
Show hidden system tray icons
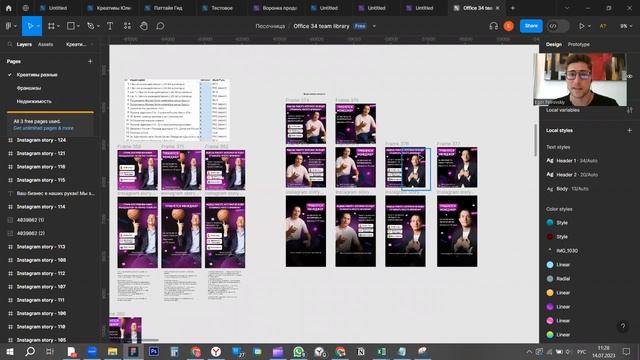click(529, 351)
